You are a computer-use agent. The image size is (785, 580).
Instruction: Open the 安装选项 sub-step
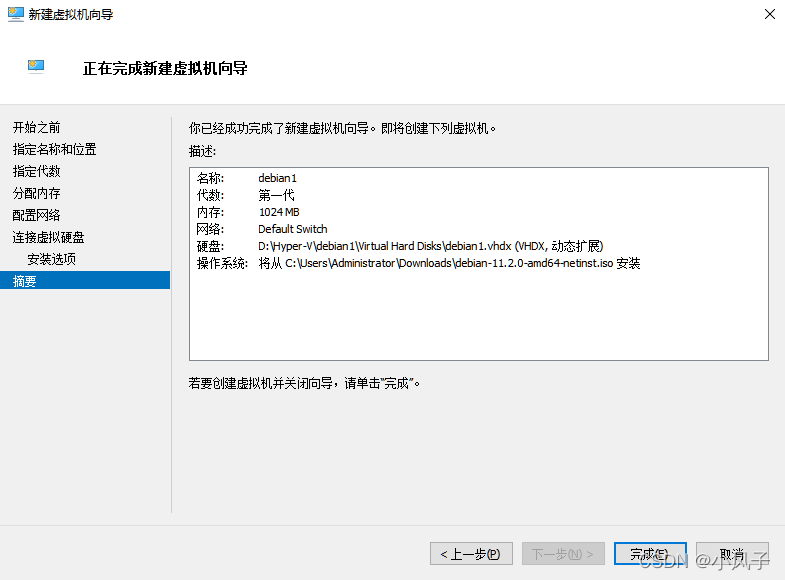click(52, 259)
